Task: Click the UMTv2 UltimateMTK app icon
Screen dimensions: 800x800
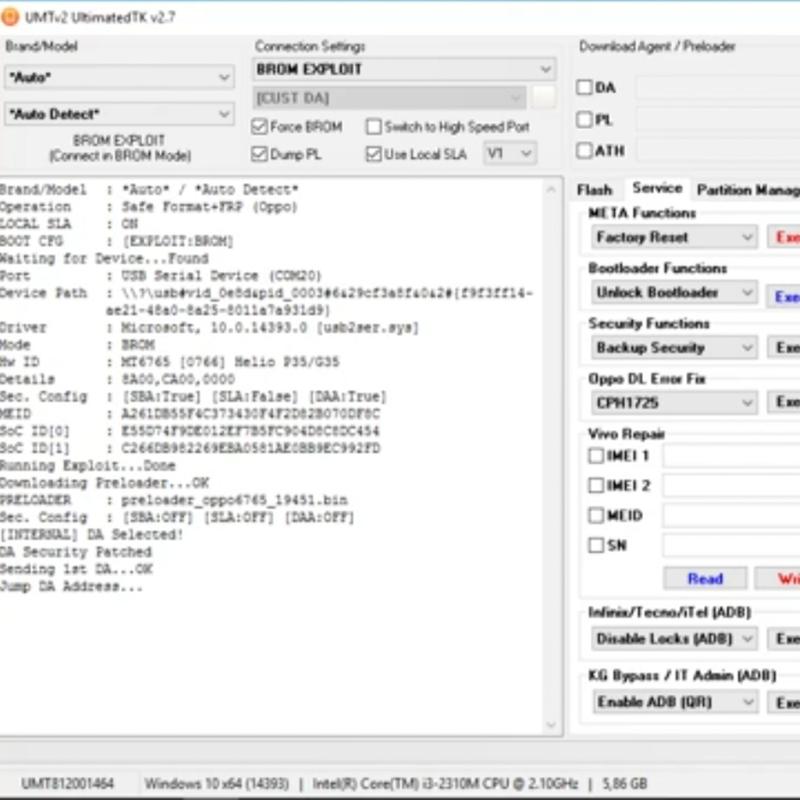Action: tap(10, 17)
